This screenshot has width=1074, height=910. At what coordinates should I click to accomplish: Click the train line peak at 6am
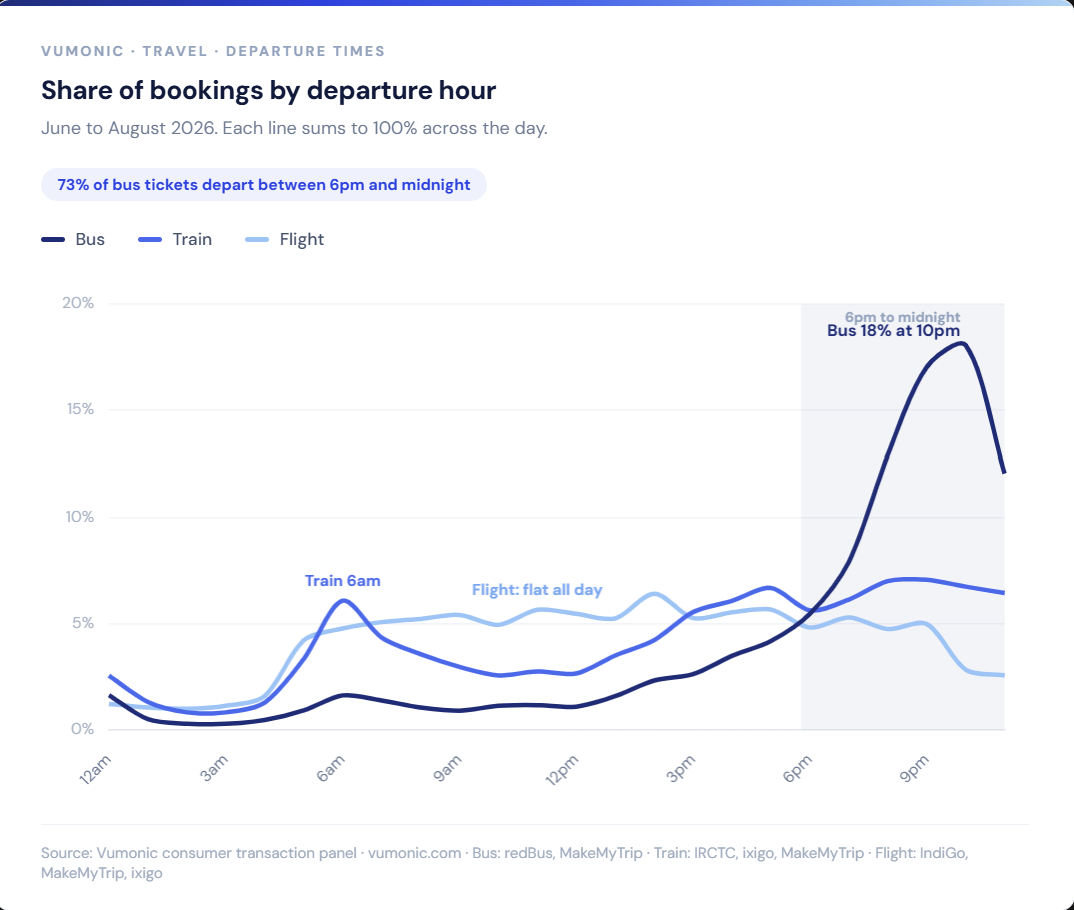click(x=343, y=601)
